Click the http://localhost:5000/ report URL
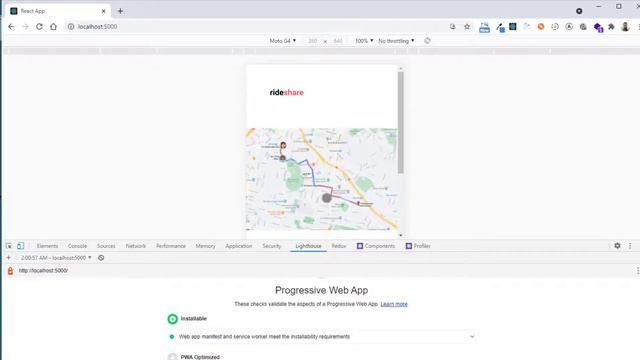 coord(43,271)
